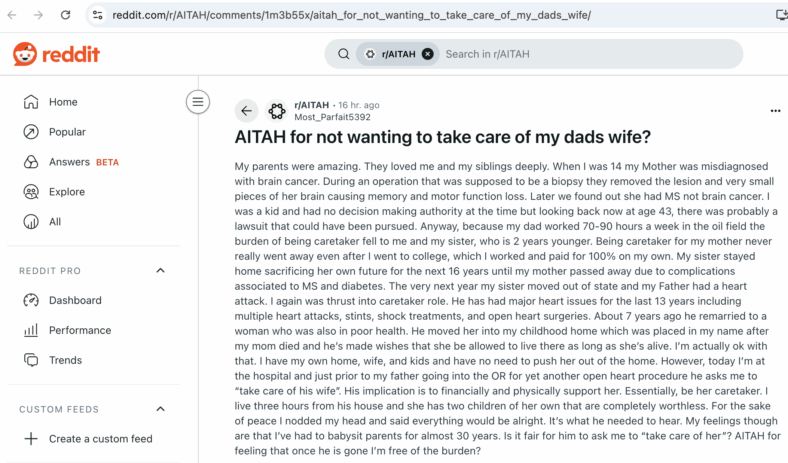This screenshot has width=788, height=463.
Task: Open the post options three-dot menu
Action: point(775,111)
